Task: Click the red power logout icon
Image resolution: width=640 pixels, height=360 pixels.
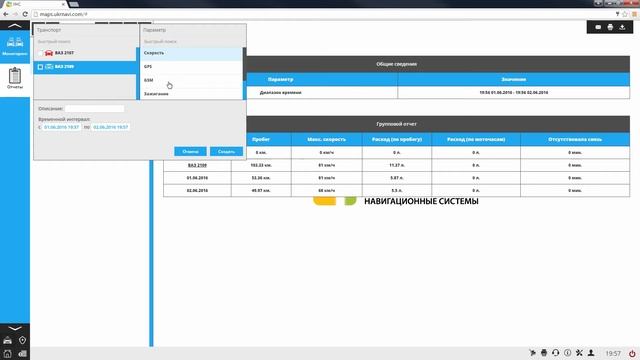Action: click(x=632, y=353)
